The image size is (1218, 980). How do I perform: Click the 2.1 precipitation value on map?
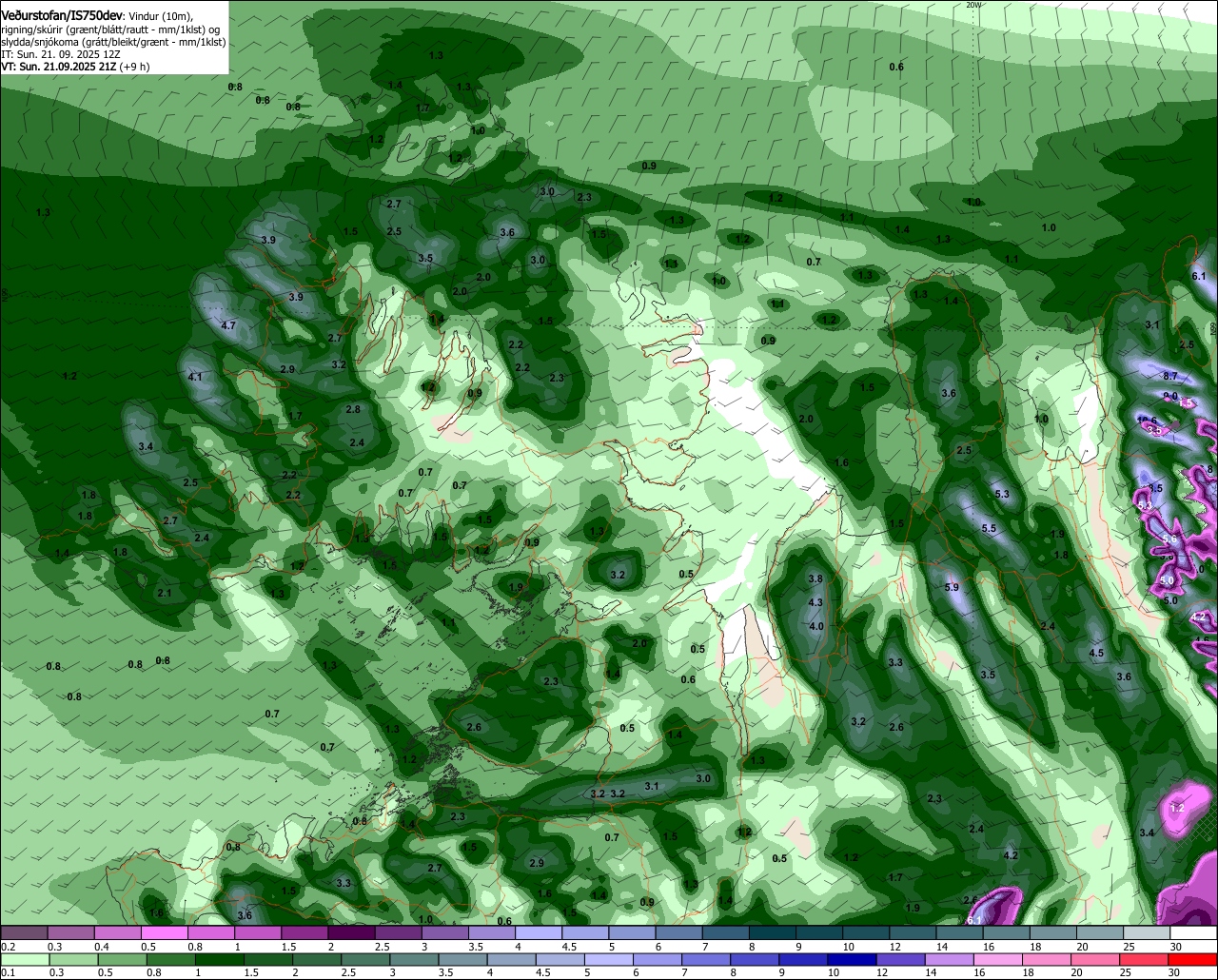click(165, 593)
